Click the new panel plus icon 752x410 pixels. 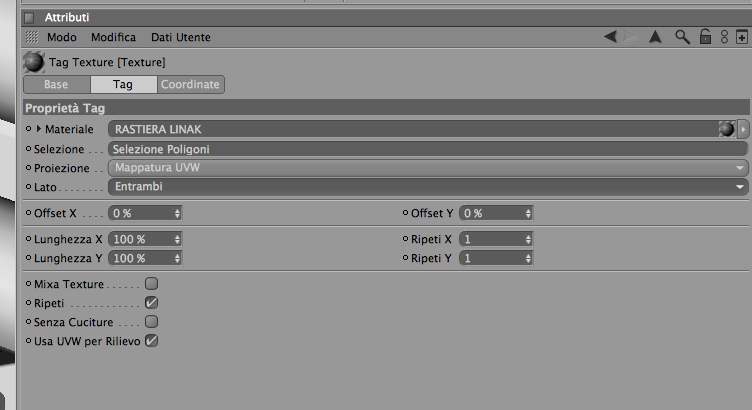pyautogui.click(x=741, y=37)
